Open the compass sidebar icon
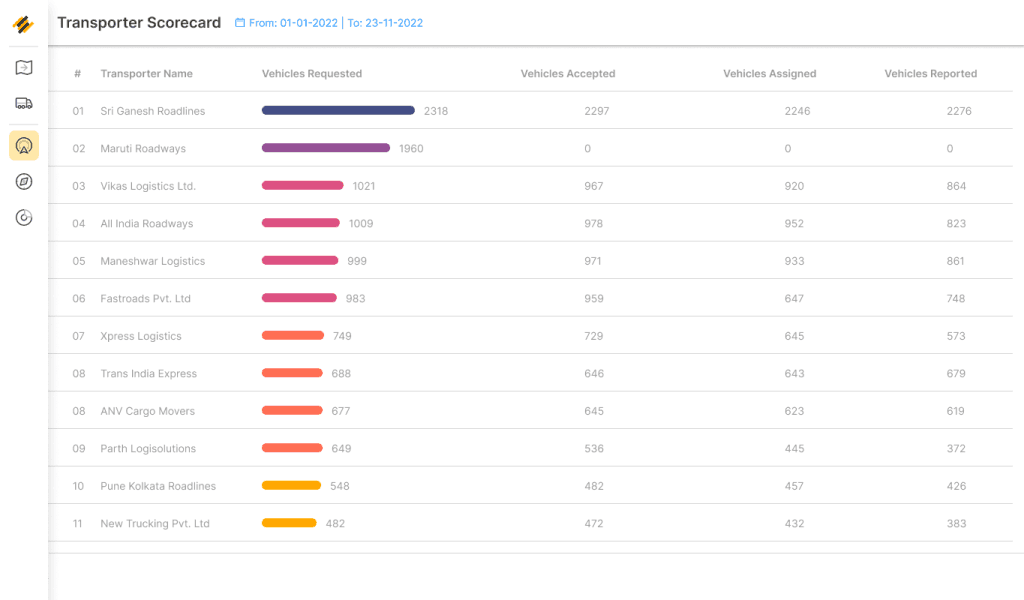This screenshot has width=1024, height=600. pos(24,182)
